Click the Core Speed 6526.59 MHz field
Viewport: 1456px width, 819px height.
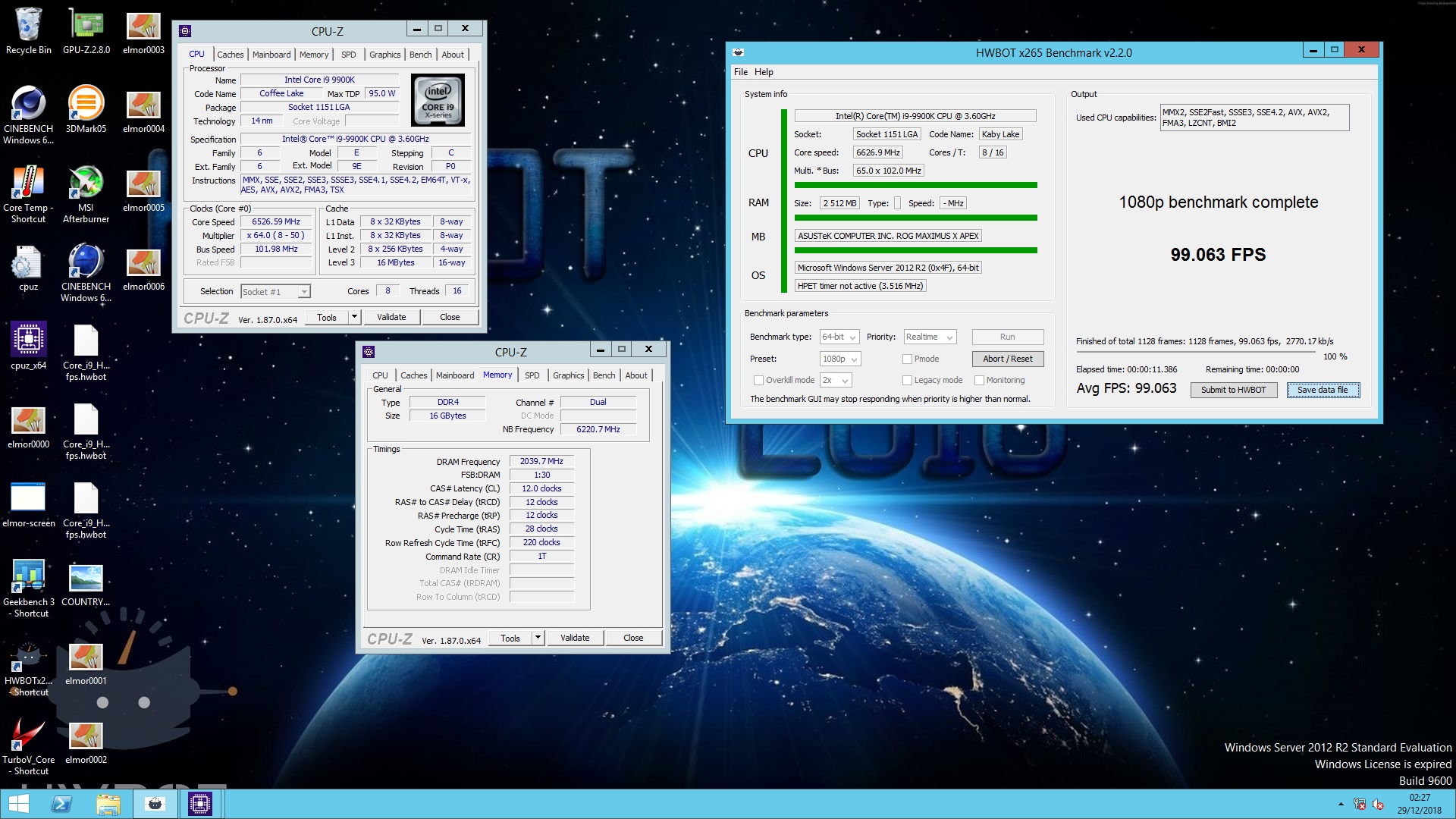276,221
